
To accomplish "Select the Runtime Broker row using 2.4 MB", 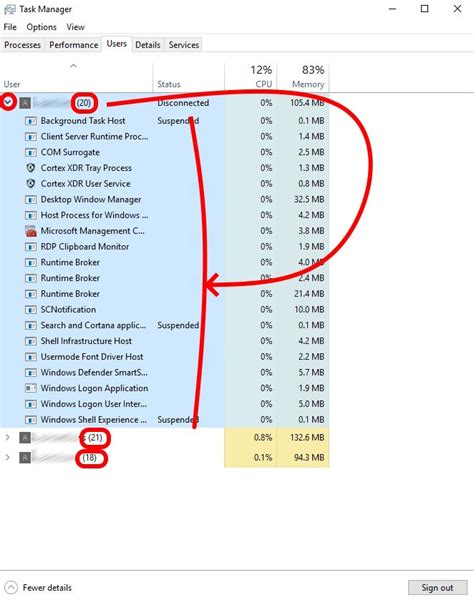I will coord(164,278).
